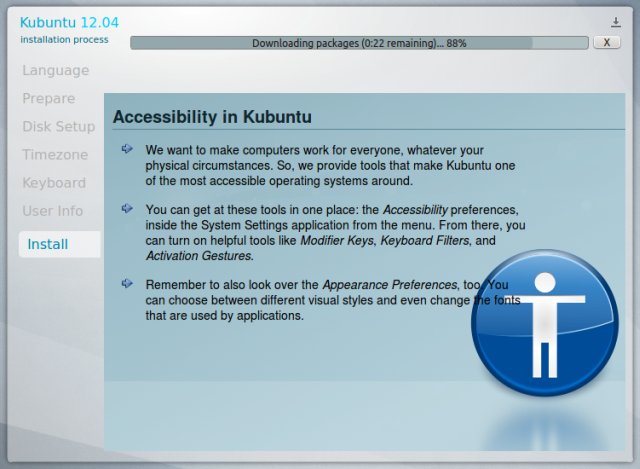Click the "Kubuntu 12.04" title text
640x469 pixels.
click(69, 22)
